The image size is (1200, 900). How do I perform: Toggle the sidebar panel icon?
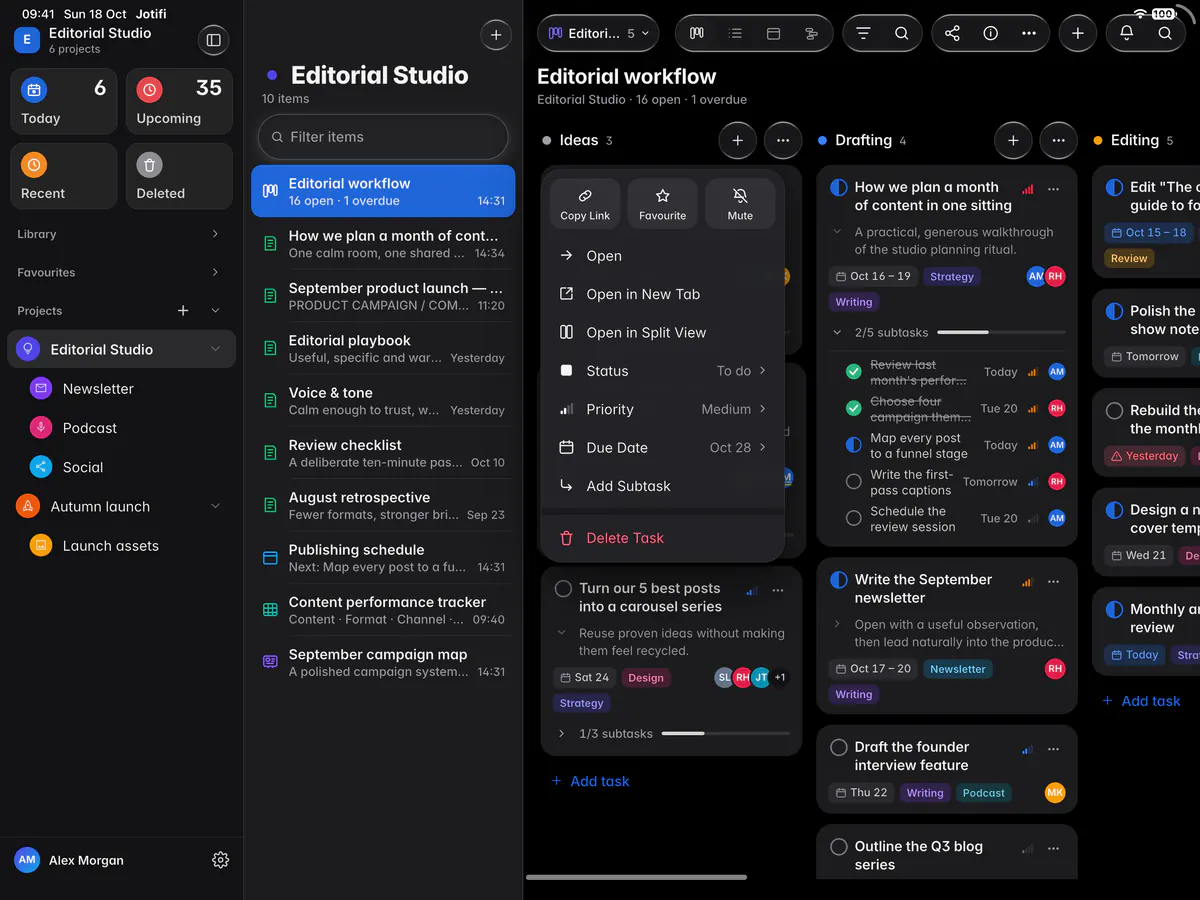(x=213, y=40)
